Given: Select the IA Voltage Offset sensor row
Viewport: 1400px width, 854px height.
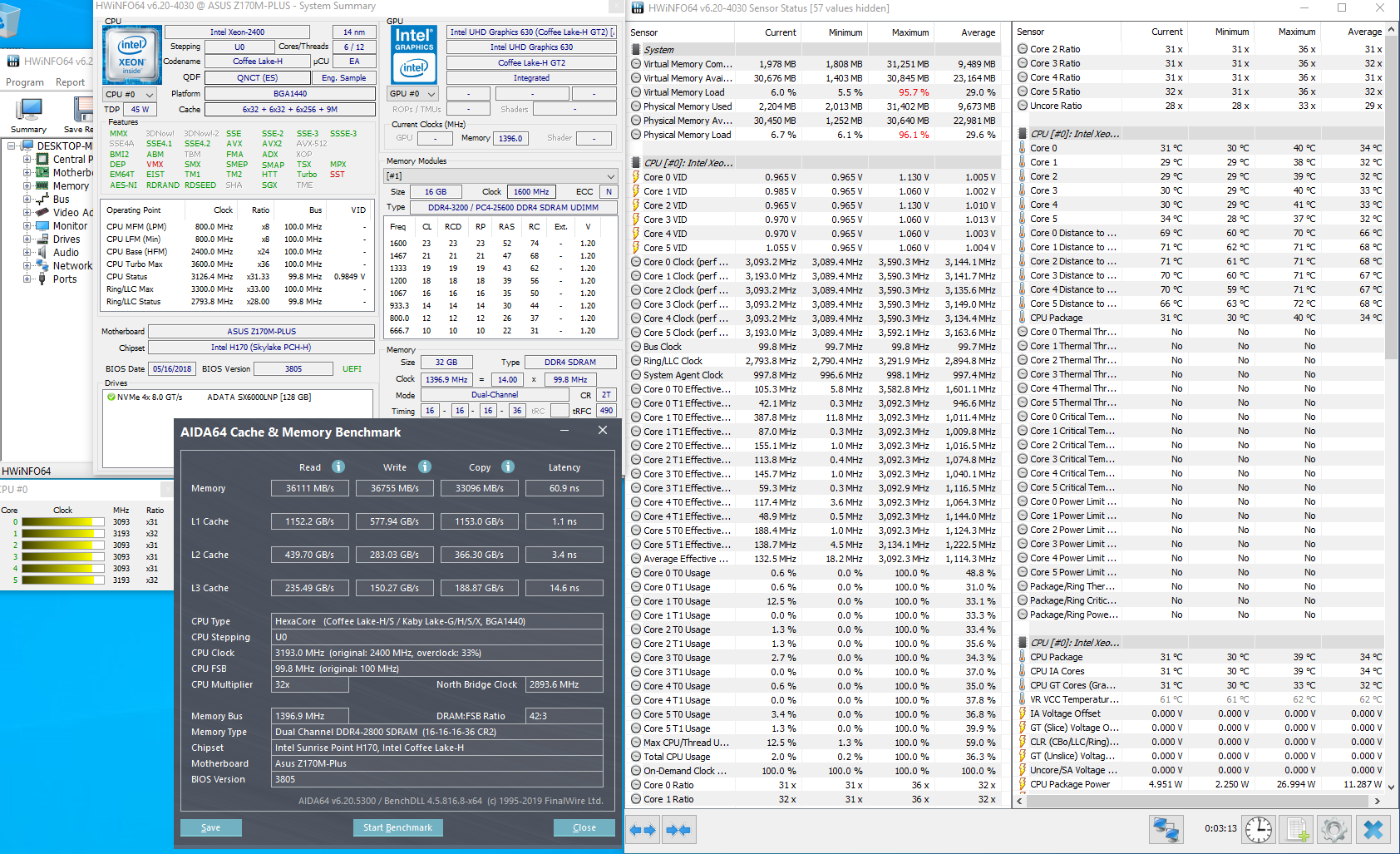Looking at the screenshot, I should point(1200,713).
